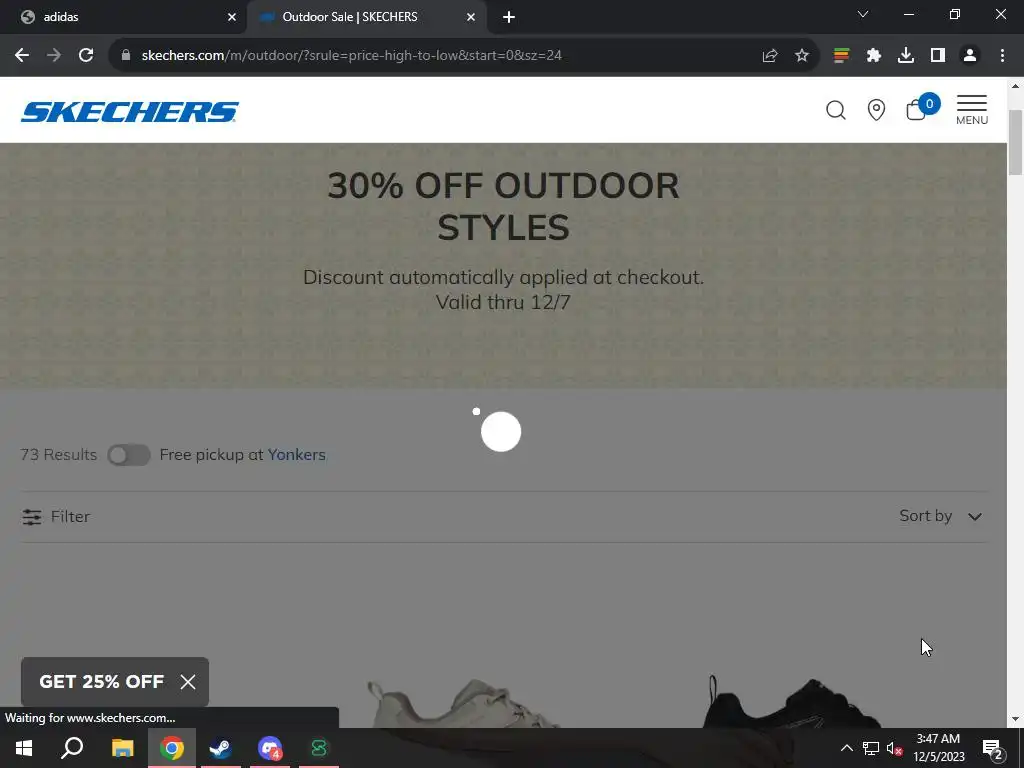The width and height of the screenshot is (1024, 768).
Task: Open the store locator pin icon
Action: click(876, 110)
